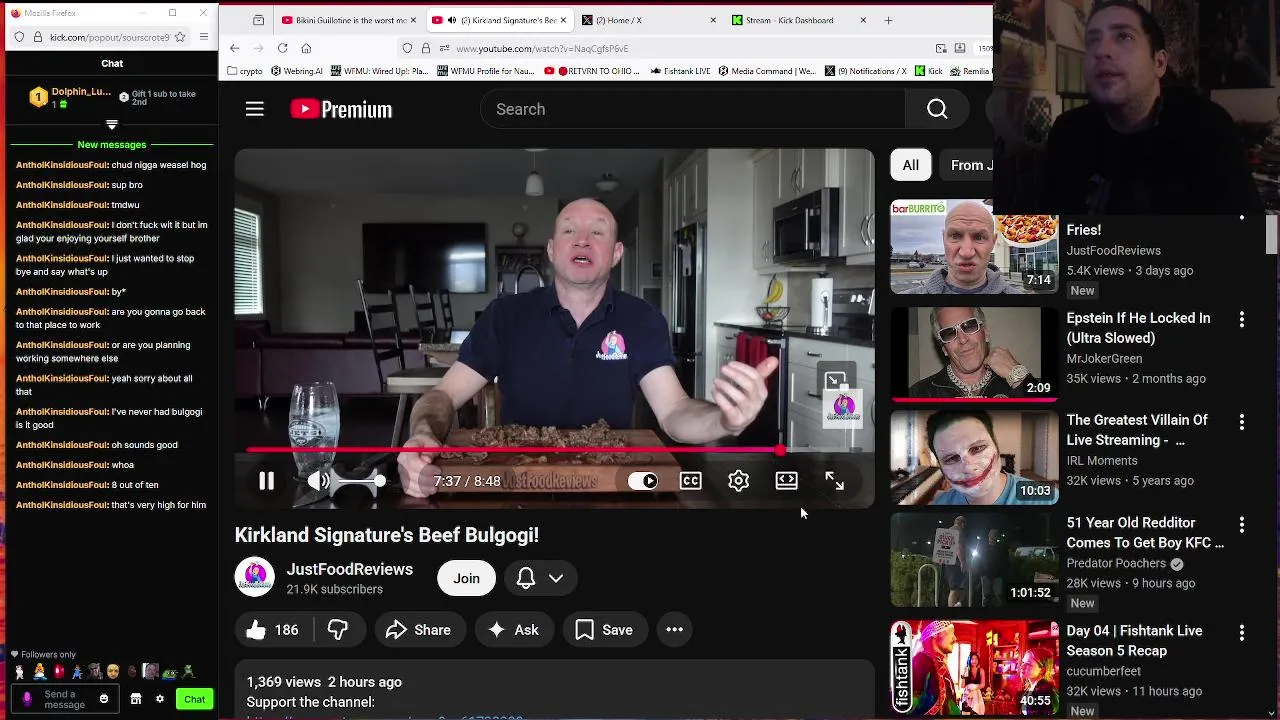Image resolution: width=1280 pixels, height=720 pixels.
Task: Open options menu for 51 Year Old Redditor
Action: [x=1242, y=525]
